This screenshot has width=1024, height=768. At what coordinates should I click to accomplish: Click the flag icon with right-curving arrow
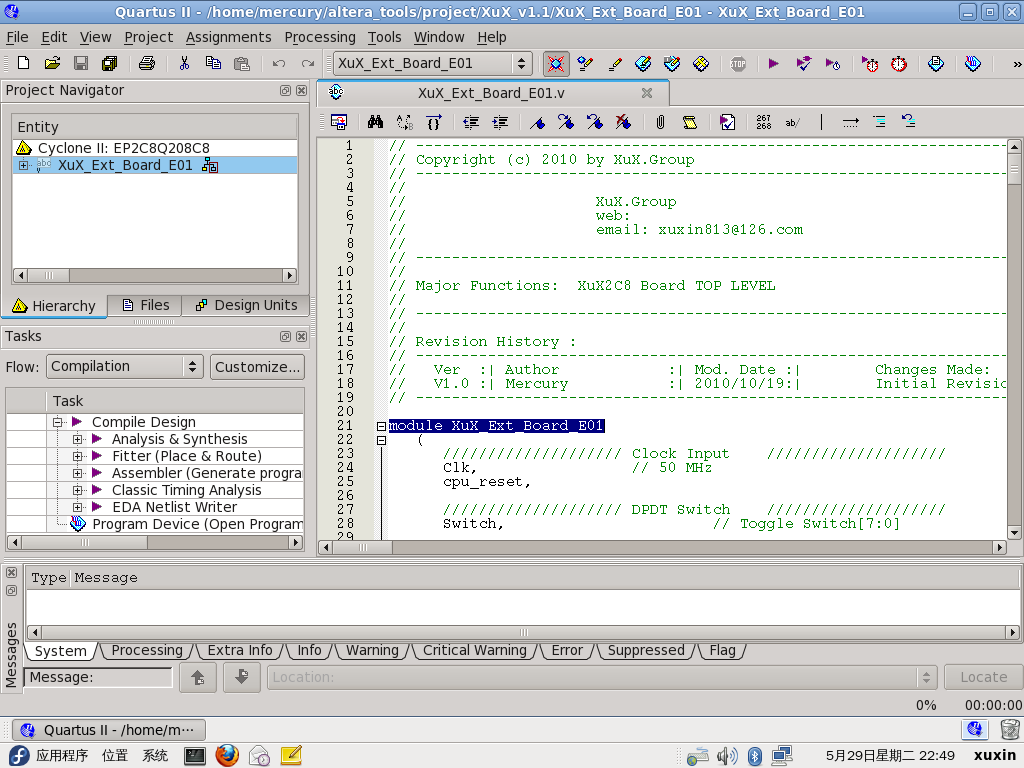click(x=566, y=122)
